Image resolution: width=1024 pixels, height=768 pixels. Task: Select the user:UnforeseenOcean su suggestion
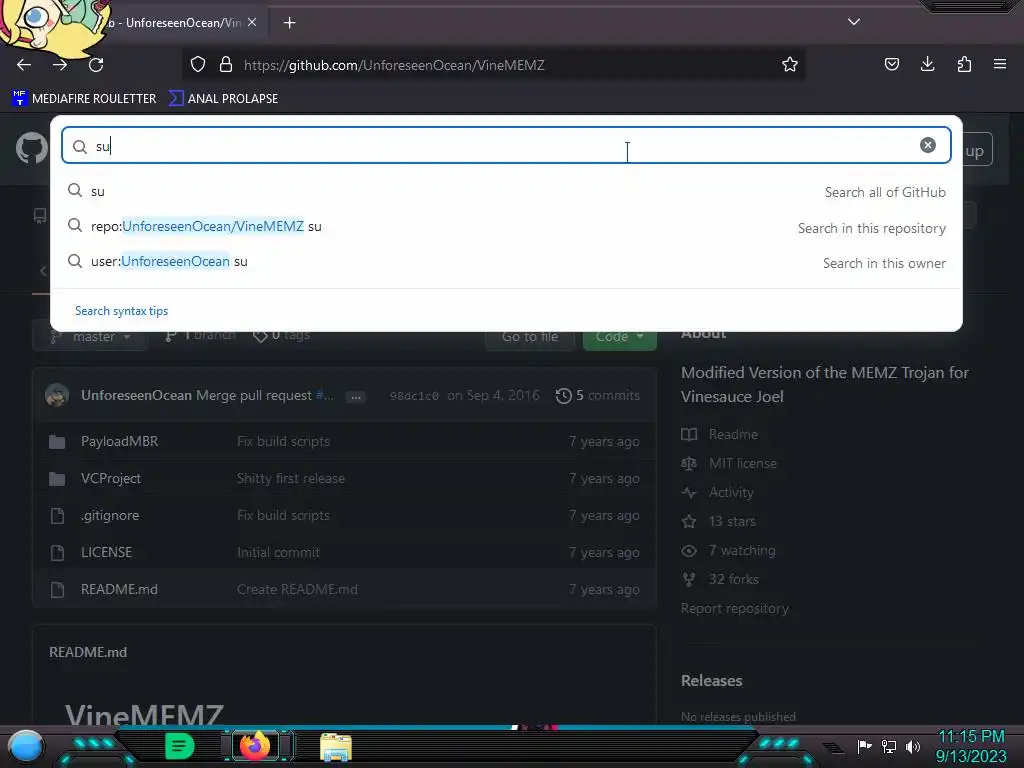506,262
